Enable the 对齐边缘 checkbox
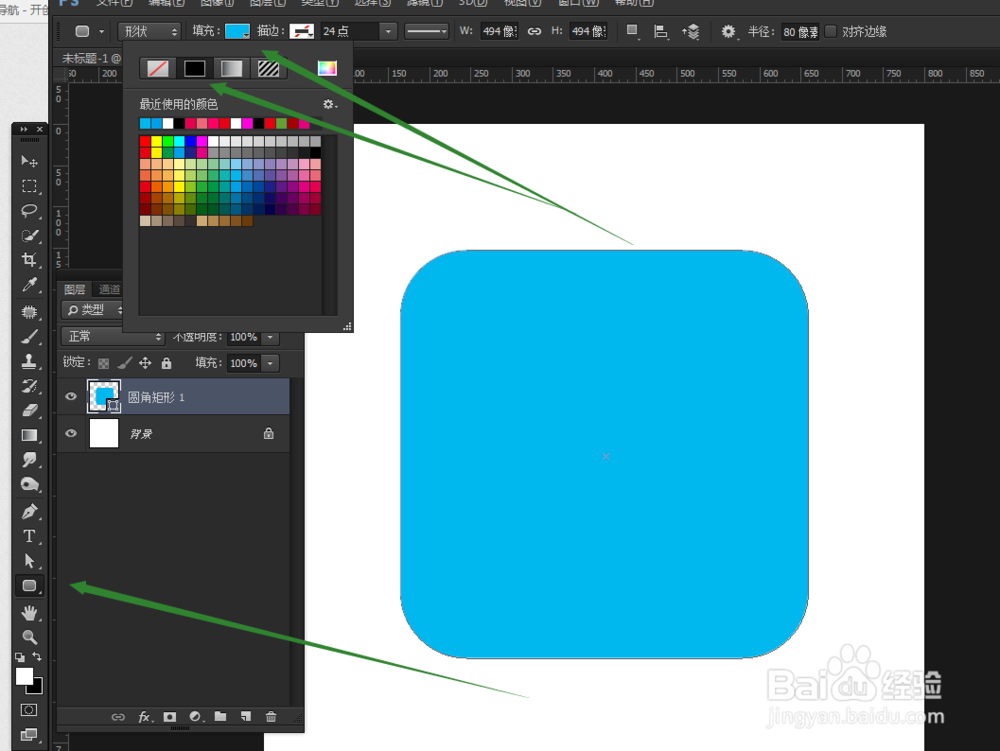The image size is (1000, 751). (x=831, y=31)
